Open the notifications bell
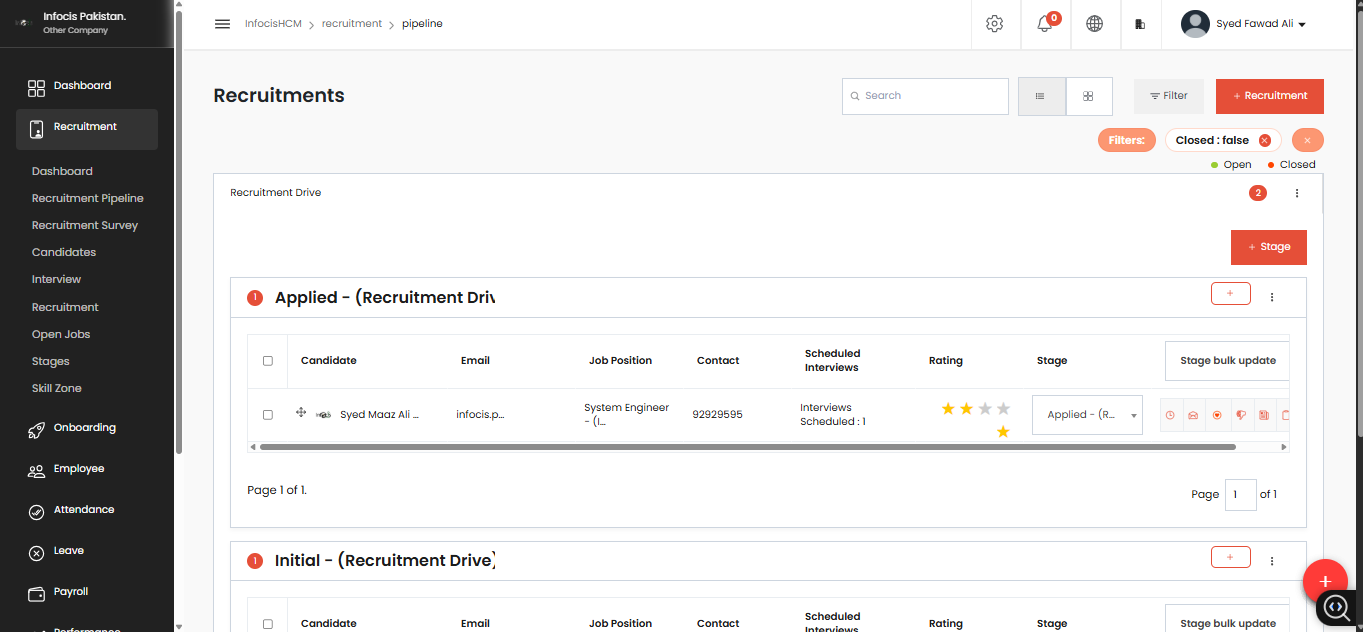Image resolution: width=1363 pixels, height=632 pixels. point(1044,23)
